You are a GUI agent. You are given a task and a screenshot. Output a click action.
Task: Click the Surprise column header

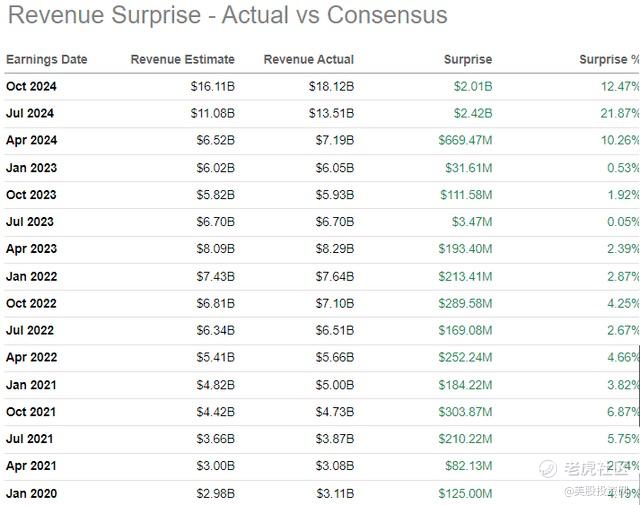468,60
